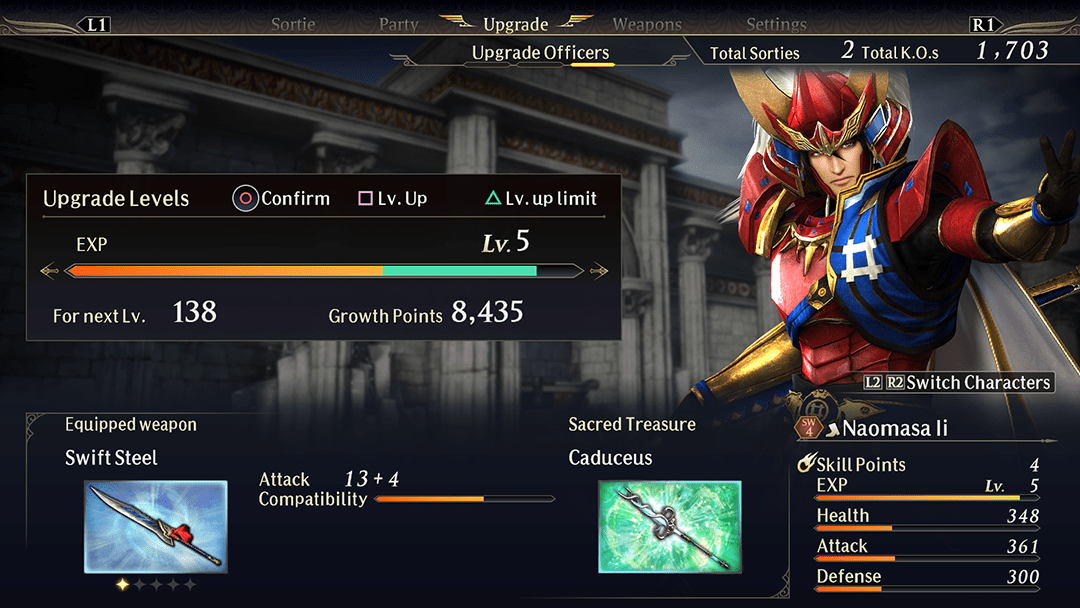Click the SW4 badge beside Naomasa Ii
The height and width of the screenshot is (608, 1080).
809,427
